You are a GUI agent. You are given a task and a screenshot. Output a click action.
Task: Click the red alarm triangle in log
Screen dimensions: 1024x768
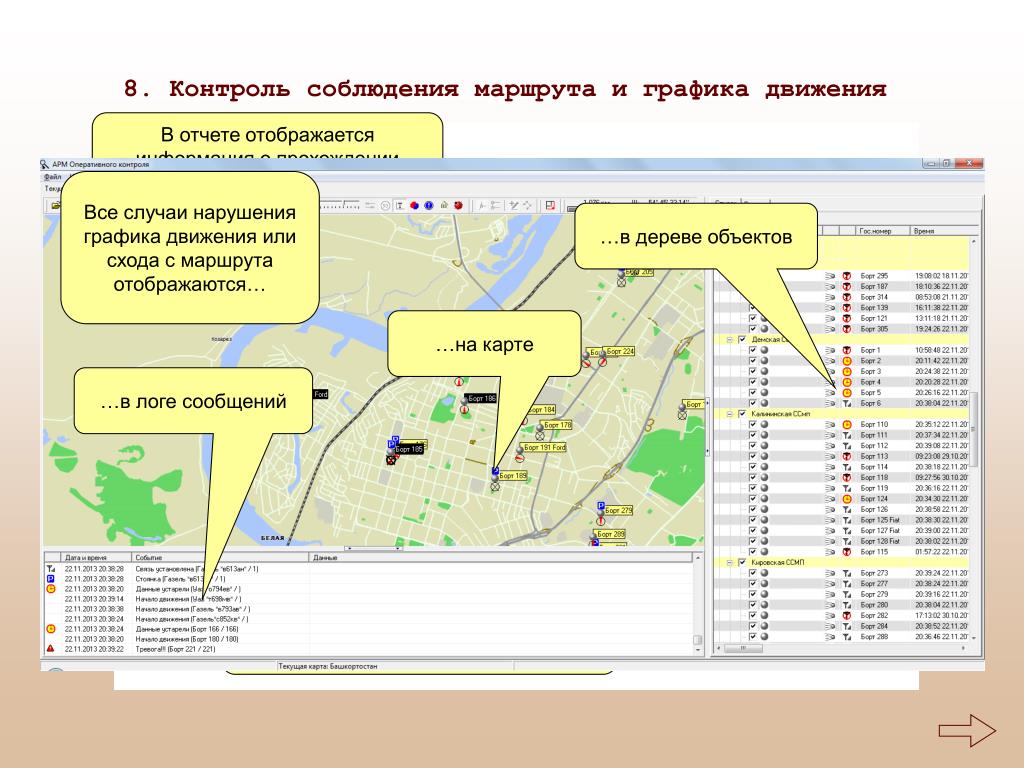pyautogui.click(x=50, y=648)
